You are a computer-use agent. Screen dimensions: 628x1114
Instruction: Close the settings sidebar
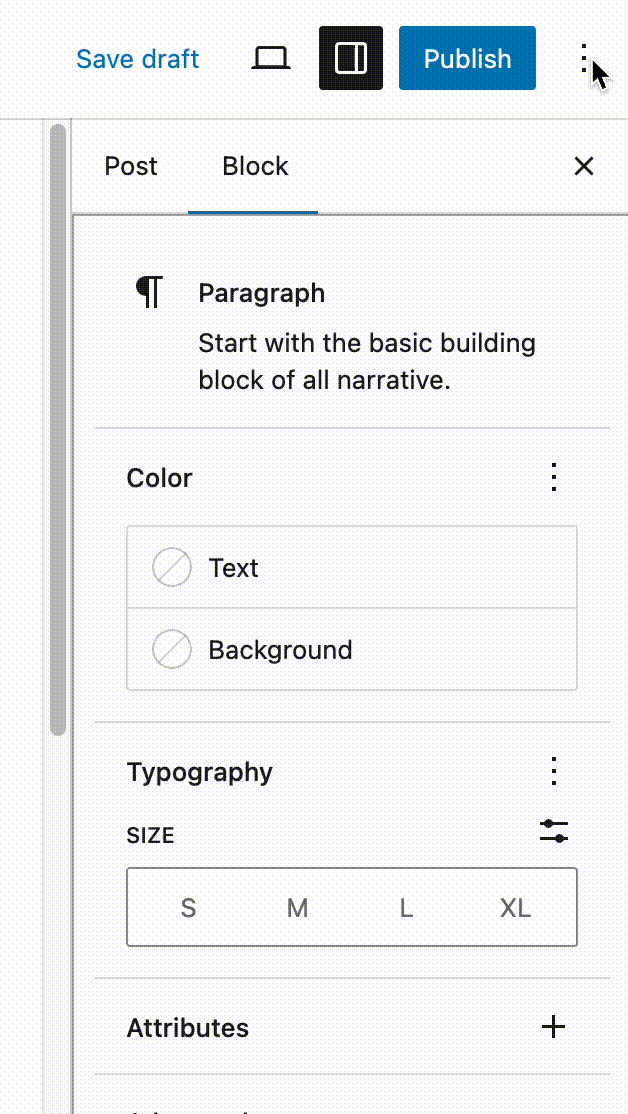coord(584,166)
